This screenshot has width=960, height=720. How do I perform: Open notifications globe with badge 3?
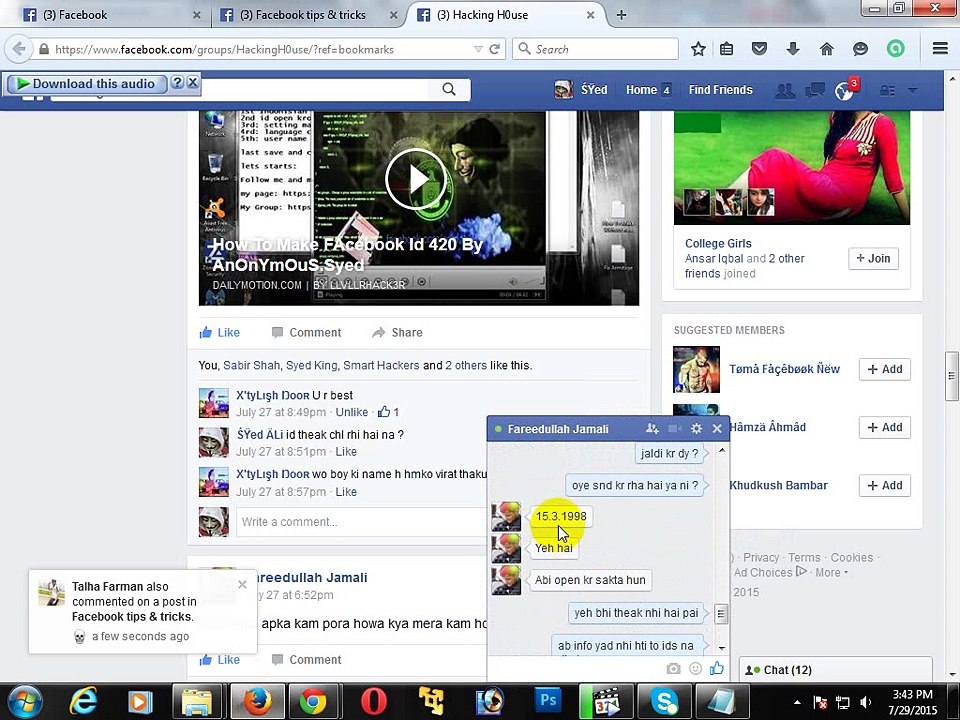pos(846,90)
